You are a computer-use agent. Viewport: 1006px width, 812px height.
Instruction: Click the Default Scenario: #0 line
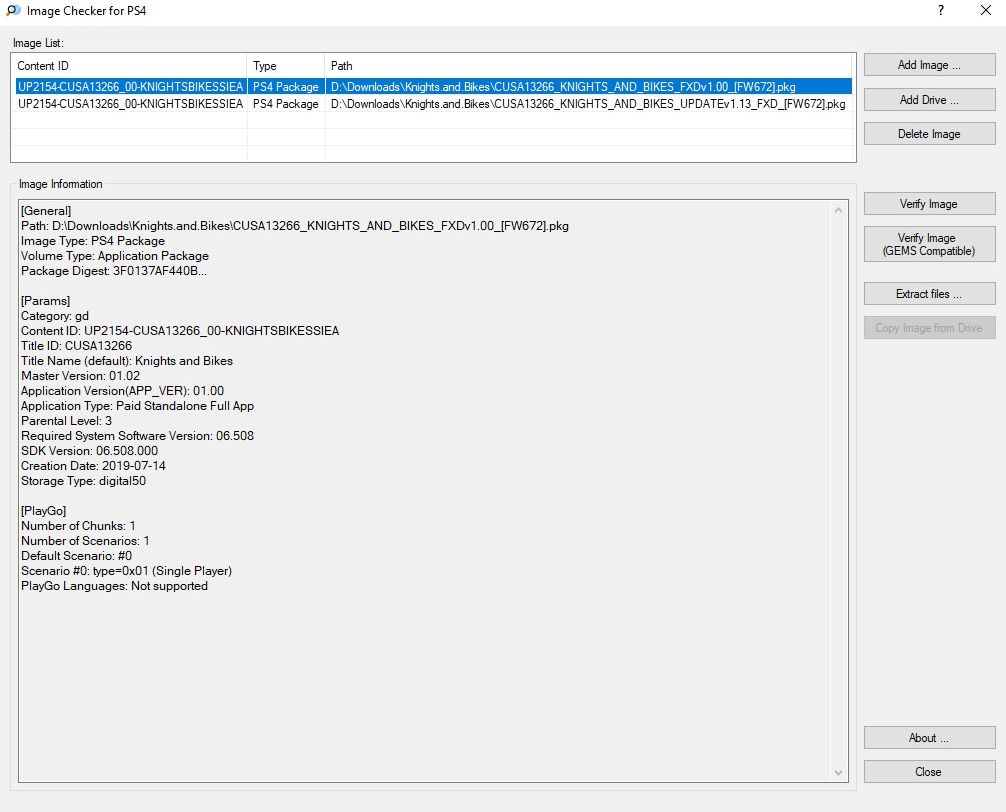(76, 556)
